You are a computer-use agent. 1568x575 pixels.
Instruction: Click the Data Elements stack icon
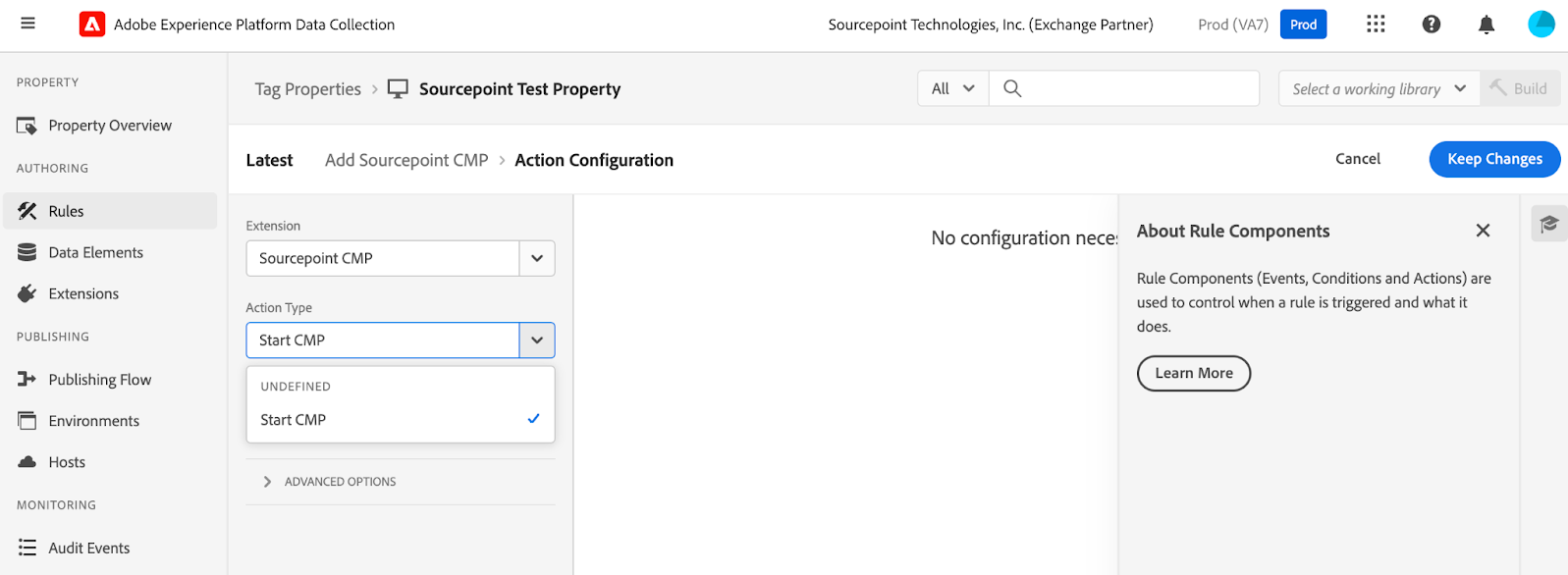tap(27, 252)
